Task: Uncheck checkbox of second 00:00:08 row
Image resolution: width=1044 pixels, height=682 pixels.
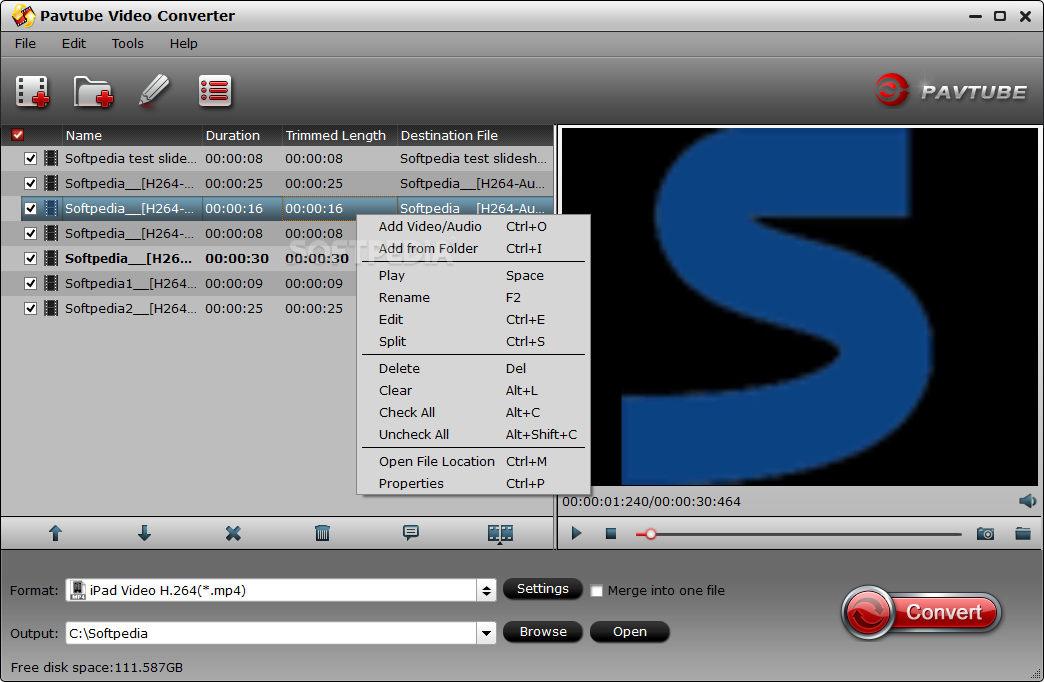Action: (30, 233)
